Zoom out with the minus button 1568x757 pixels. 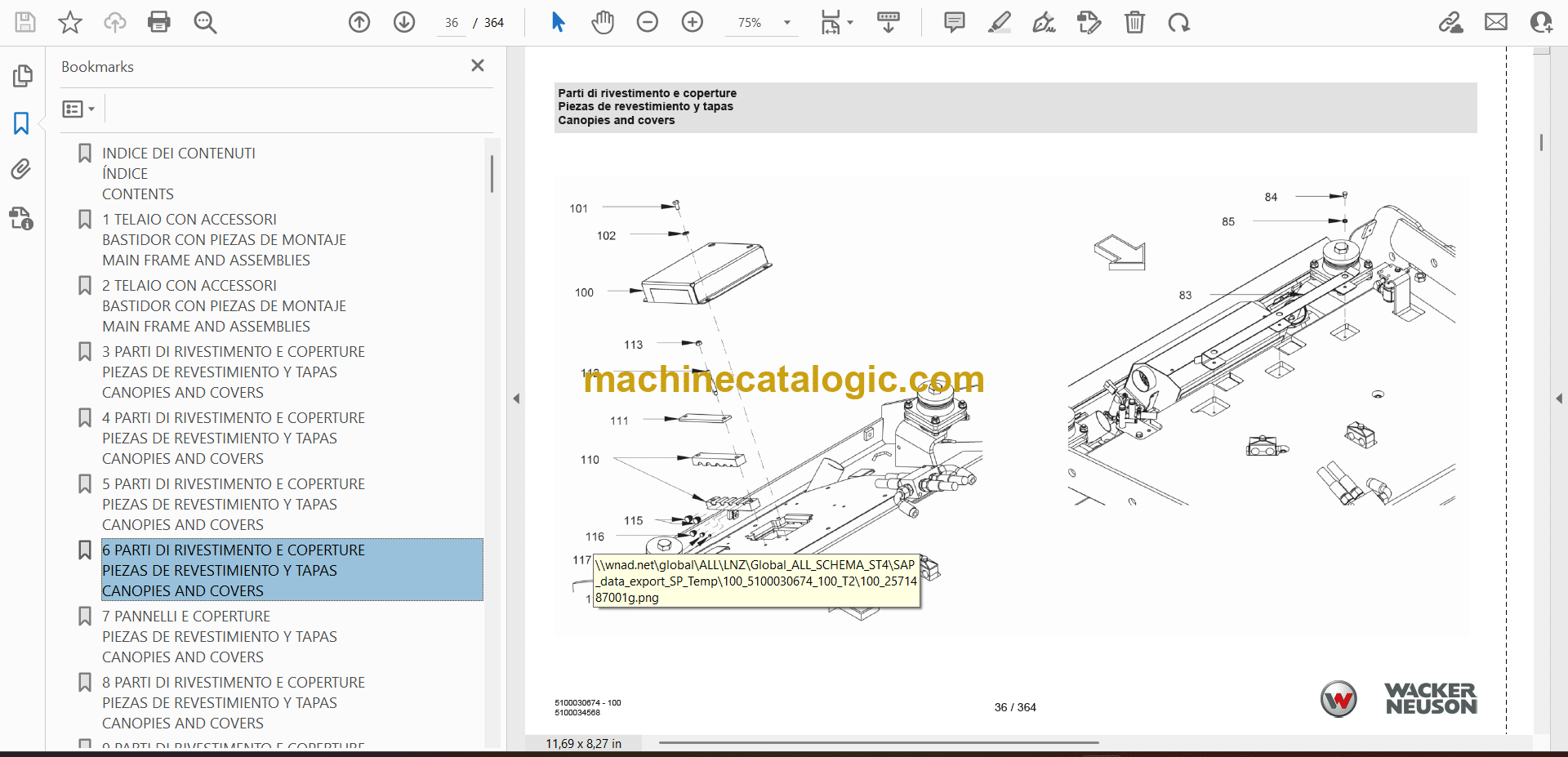click(648, 22)
